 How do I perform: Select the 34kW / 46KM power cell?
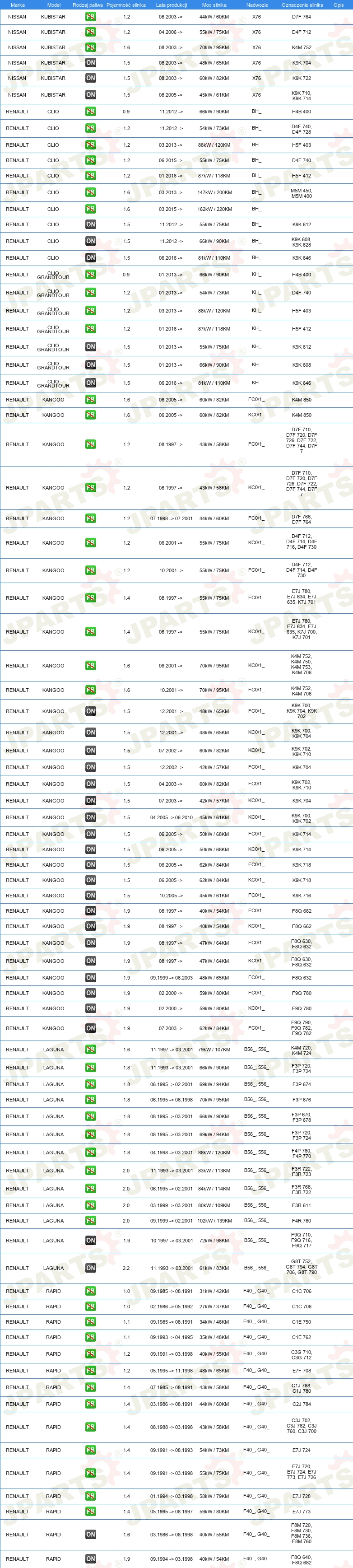(214, 1321)
